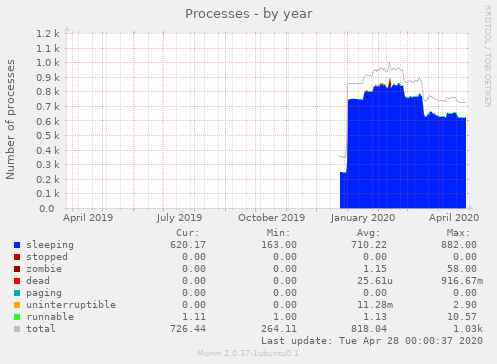Click the '1.2 k' y-axis tick label
Screen dimensions: 497x364
48,33
